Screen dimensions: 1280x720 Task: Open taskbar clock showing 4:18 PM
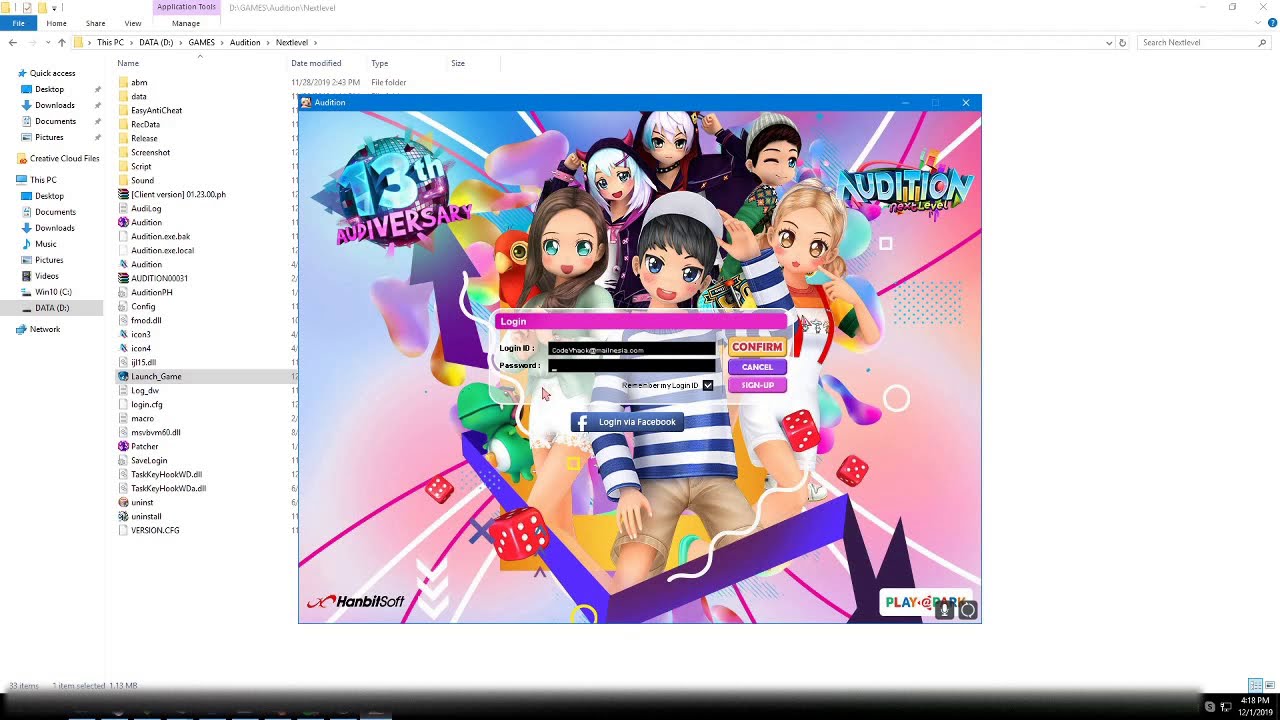(1254, 706)
